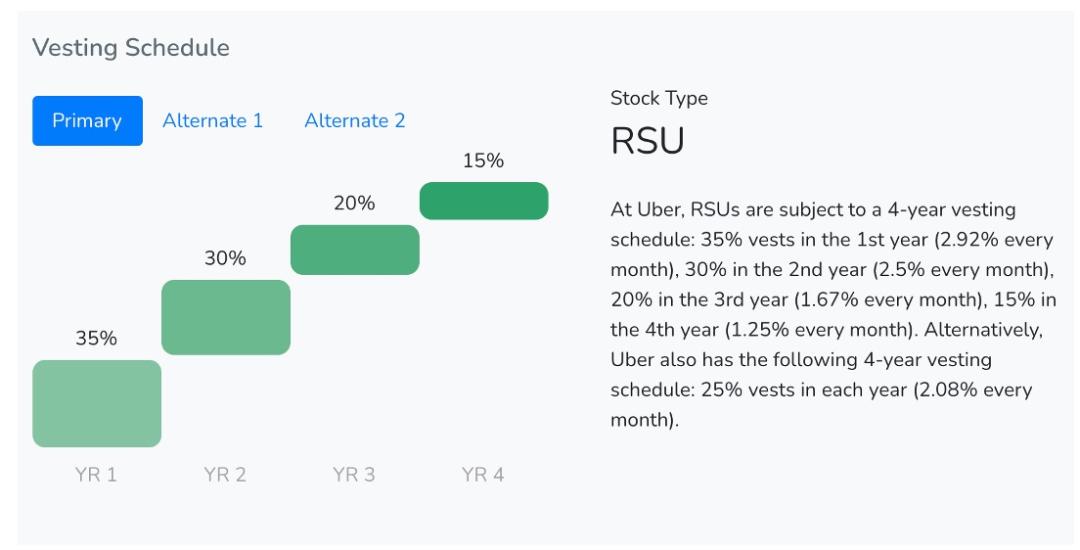
Task: Click the YR 2 axis label
Action: point(225,475)
